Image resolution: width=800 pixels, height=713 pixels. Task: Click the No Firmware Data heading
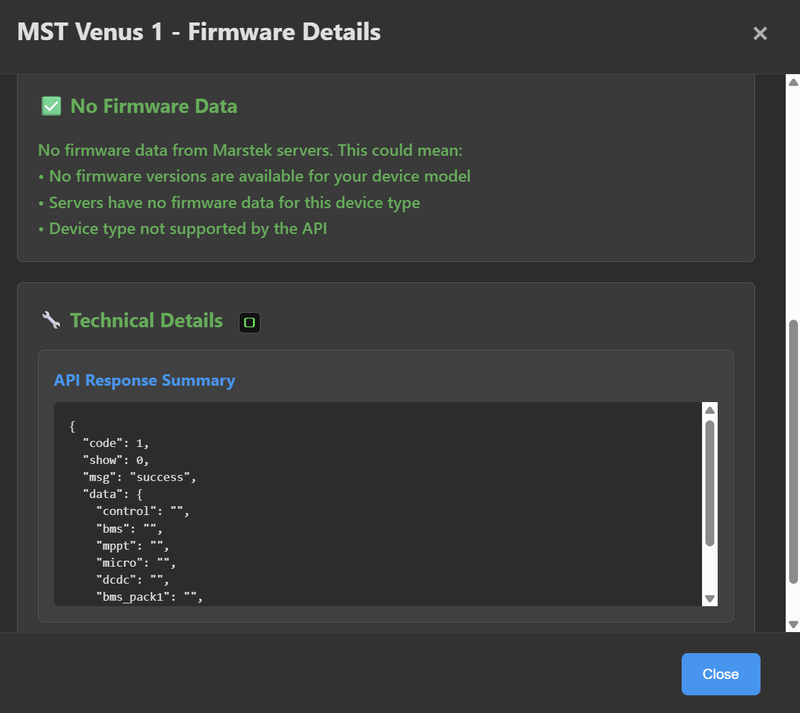(x=153, y=106)
